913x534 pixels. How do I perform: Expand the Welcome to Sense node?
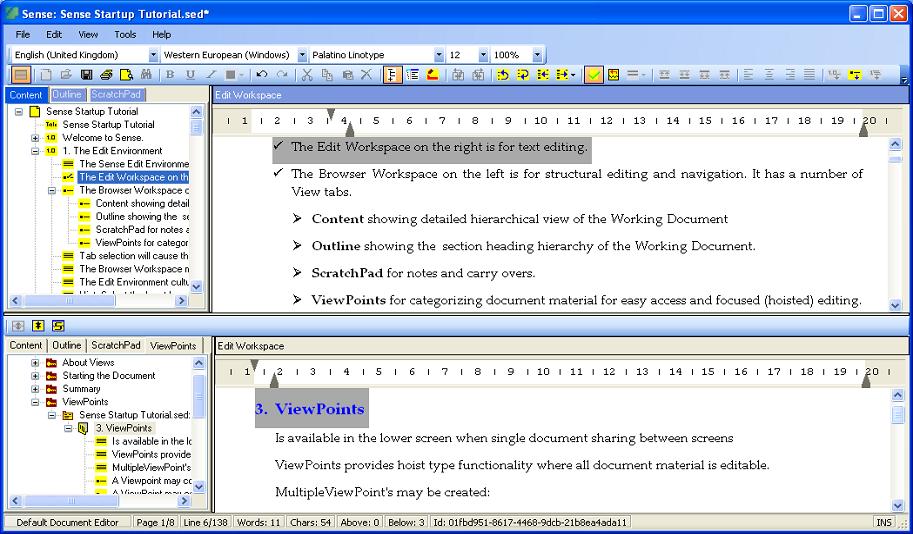coord(35,138)
